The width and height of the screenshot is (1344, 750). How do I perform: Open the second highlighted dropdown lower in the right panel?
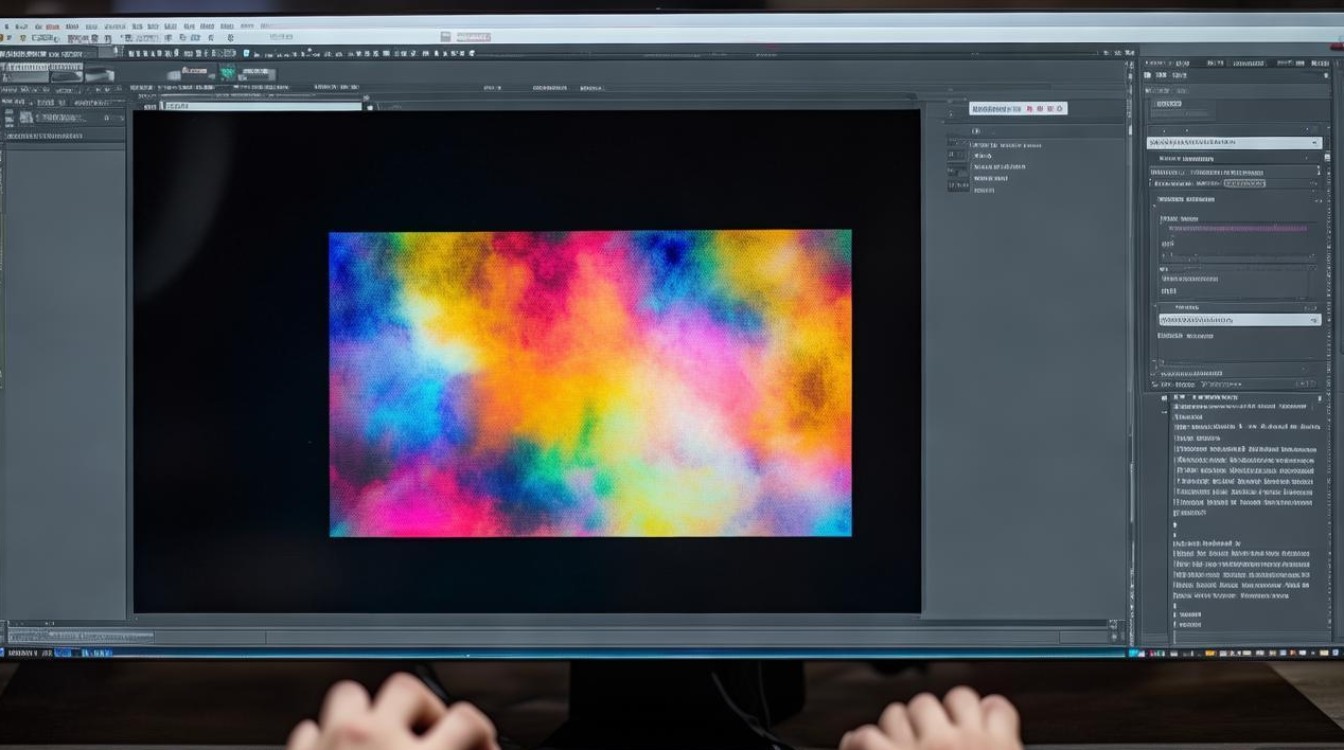[x=1239, y=319]
